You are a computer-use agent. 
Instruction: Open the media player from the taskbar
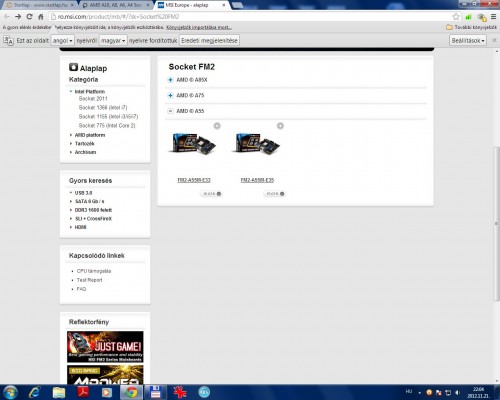point(107,392)
